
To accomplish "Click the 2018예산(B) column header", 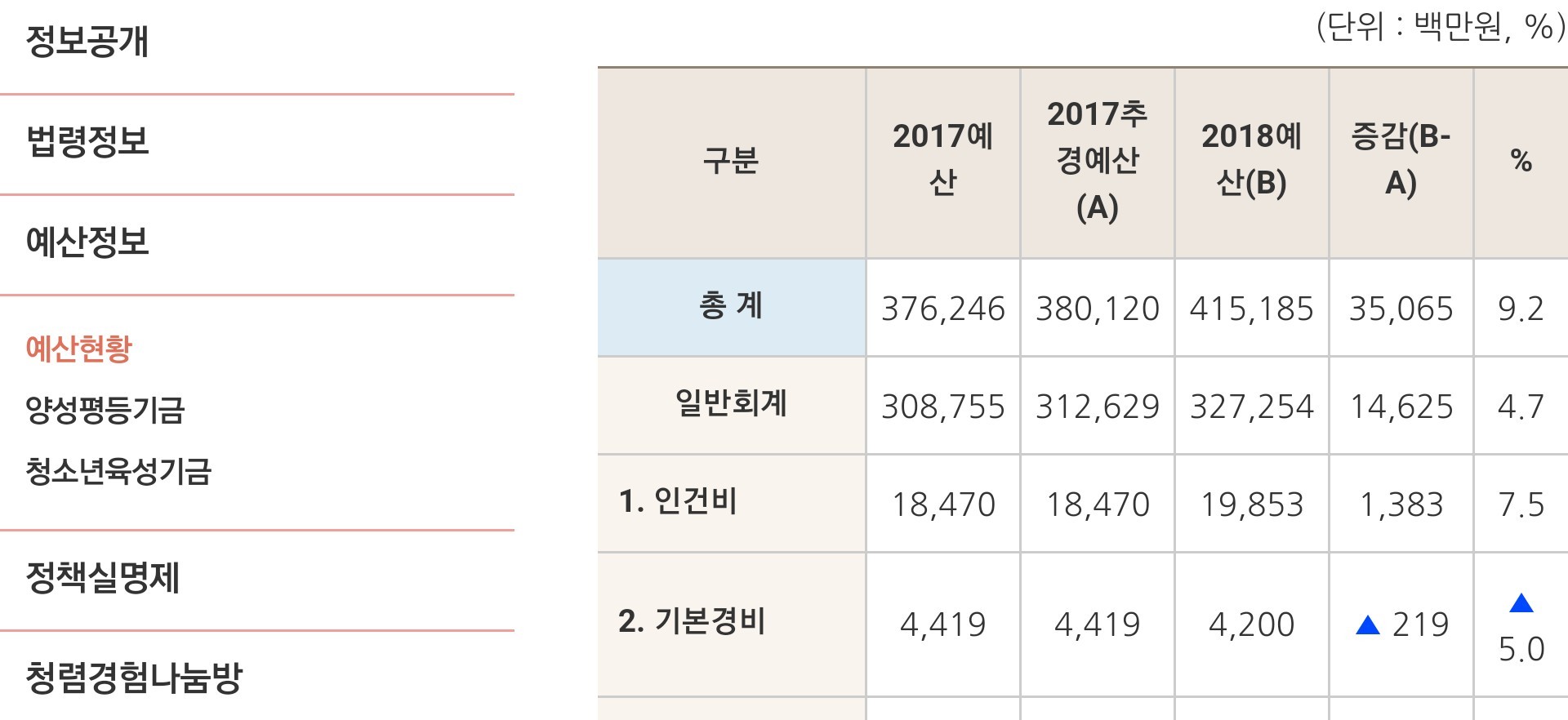I will tap(1251, 161).
